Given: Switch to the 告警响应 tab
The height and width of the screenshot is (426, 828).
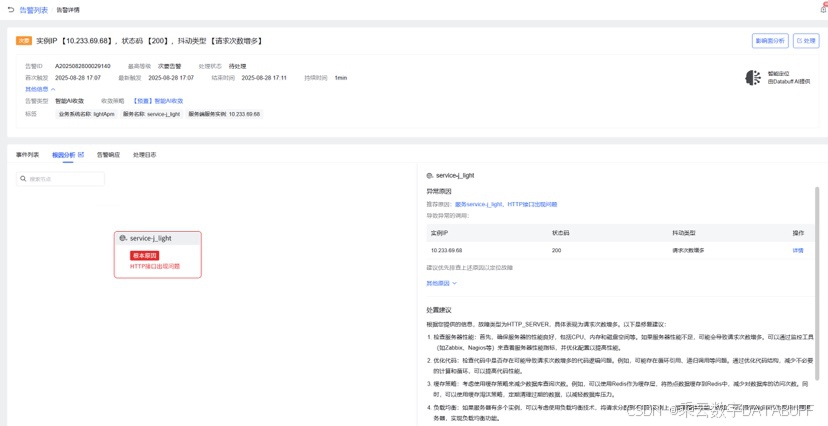Looking at the screenshot, I should pyautogui.click(x=108, y=155).
